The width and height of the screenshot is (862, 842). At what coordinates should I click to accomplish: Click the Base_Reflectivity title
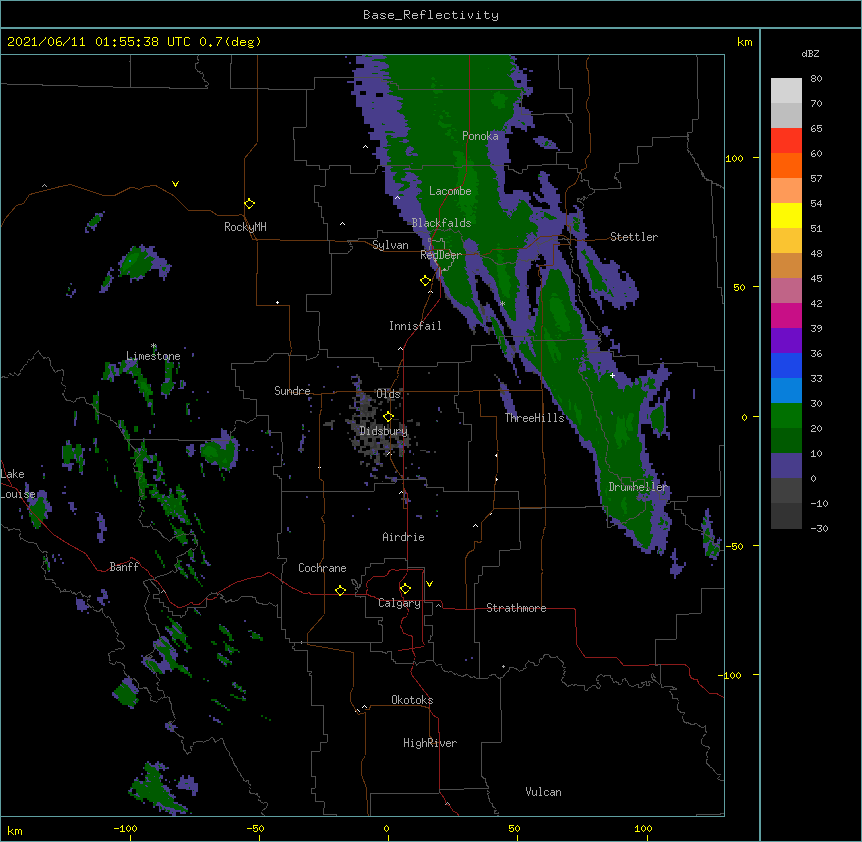(x=431, y=15)
